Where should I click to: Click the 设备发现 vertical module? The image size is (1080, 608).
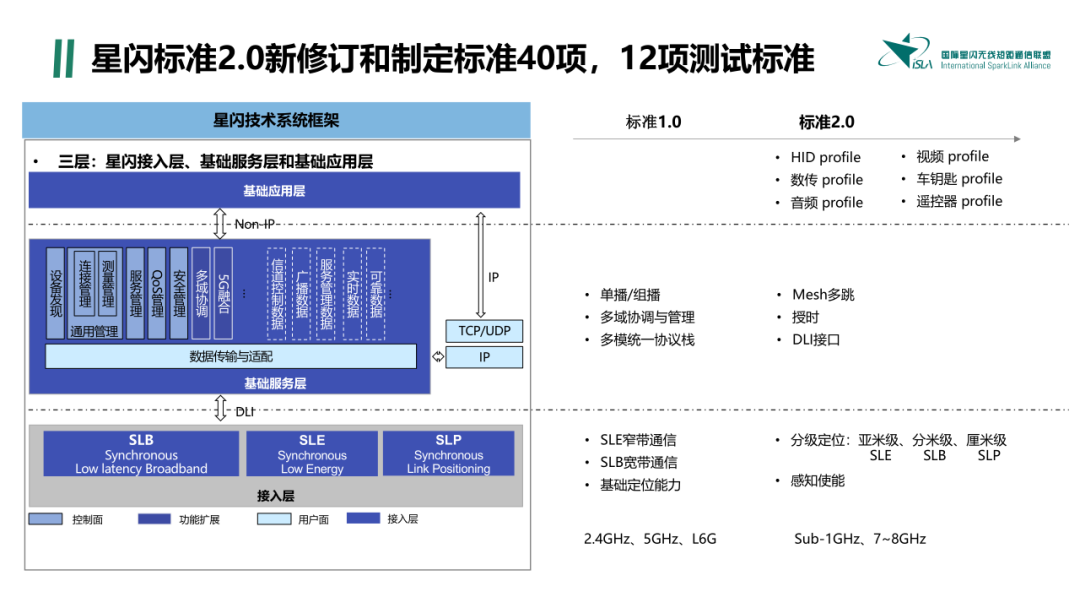56,293
